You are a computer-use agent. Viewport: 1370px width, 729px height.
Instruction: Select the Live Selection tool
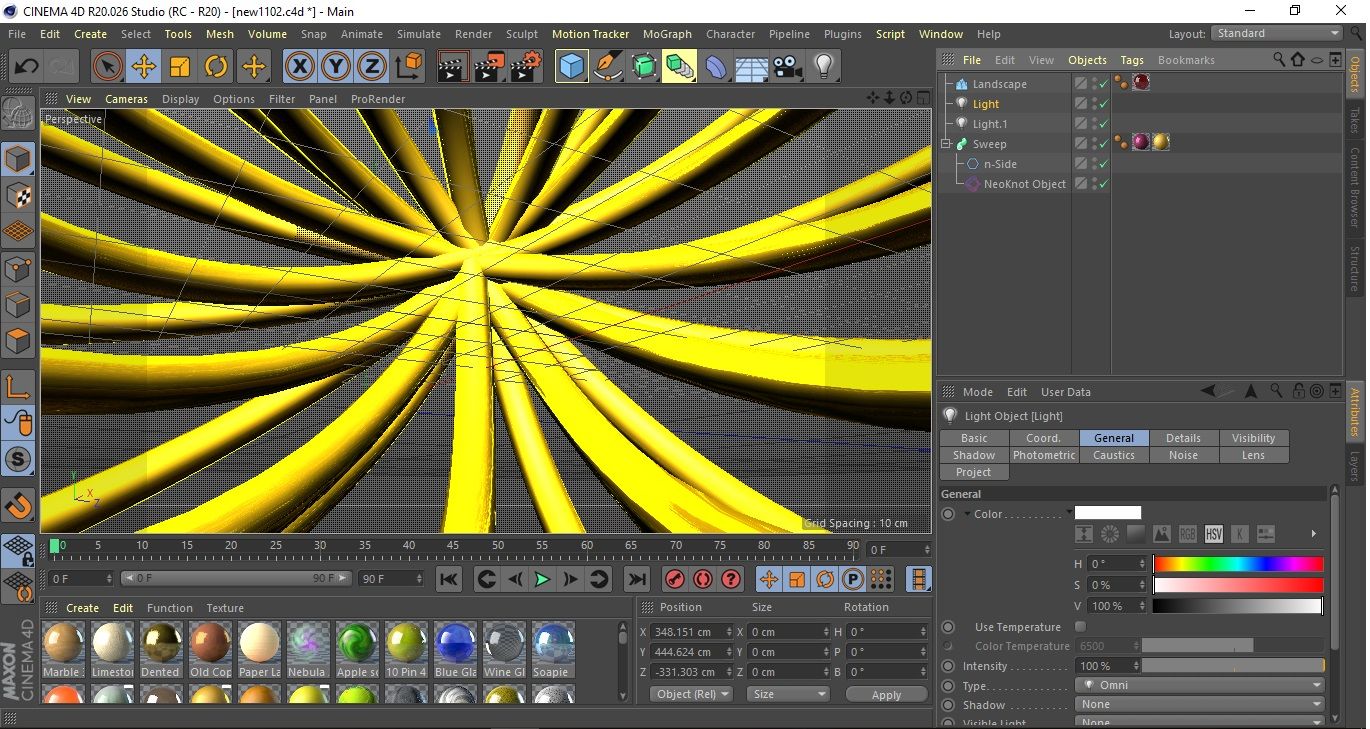(108, 67)
